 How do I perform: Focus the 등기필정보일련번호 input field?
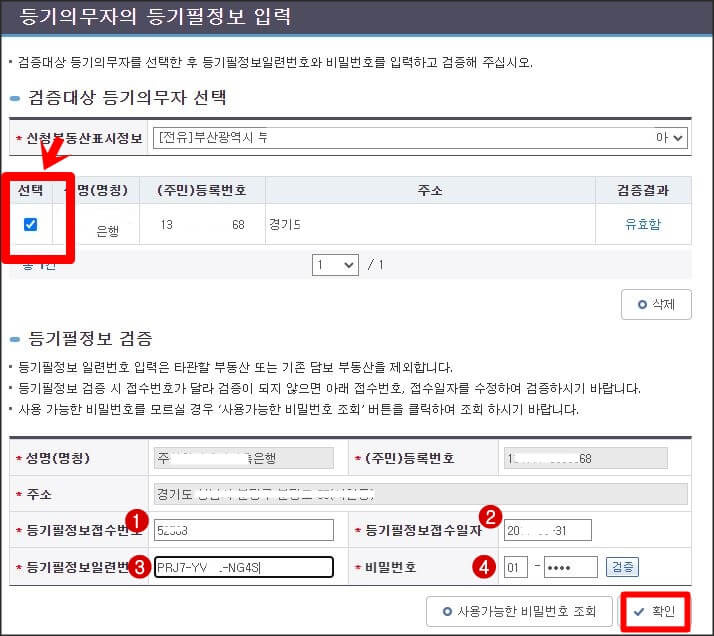click(244, 567)
